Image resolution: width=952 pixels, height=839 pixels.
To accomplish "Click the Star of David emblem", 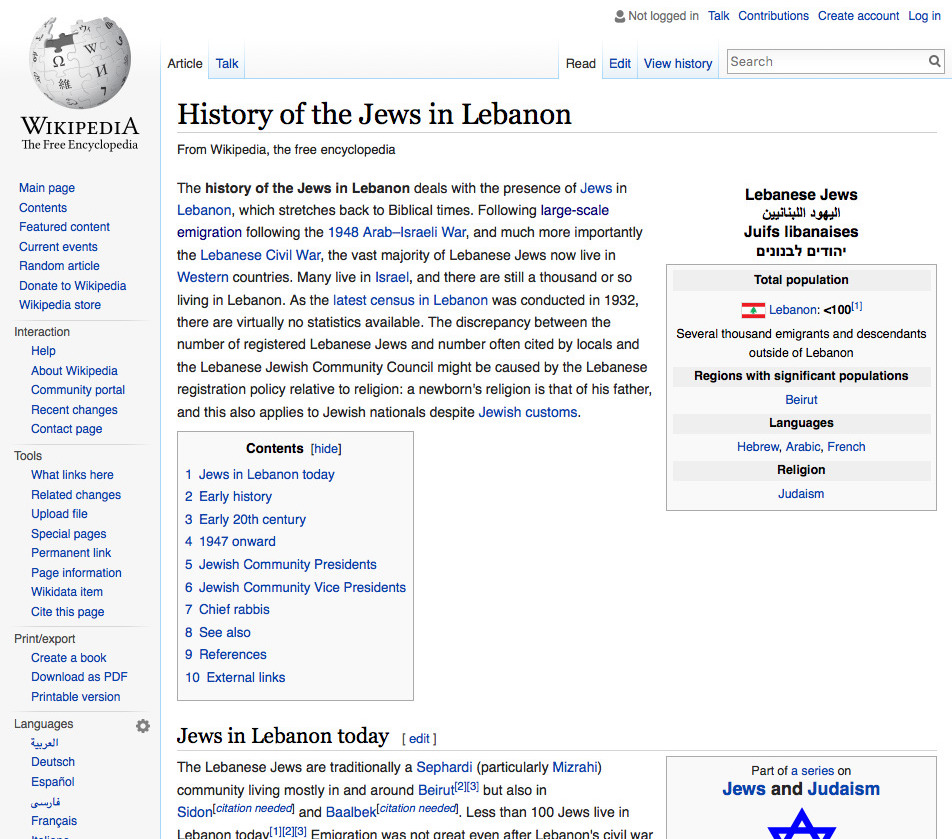I will click(x=800, y=828).
